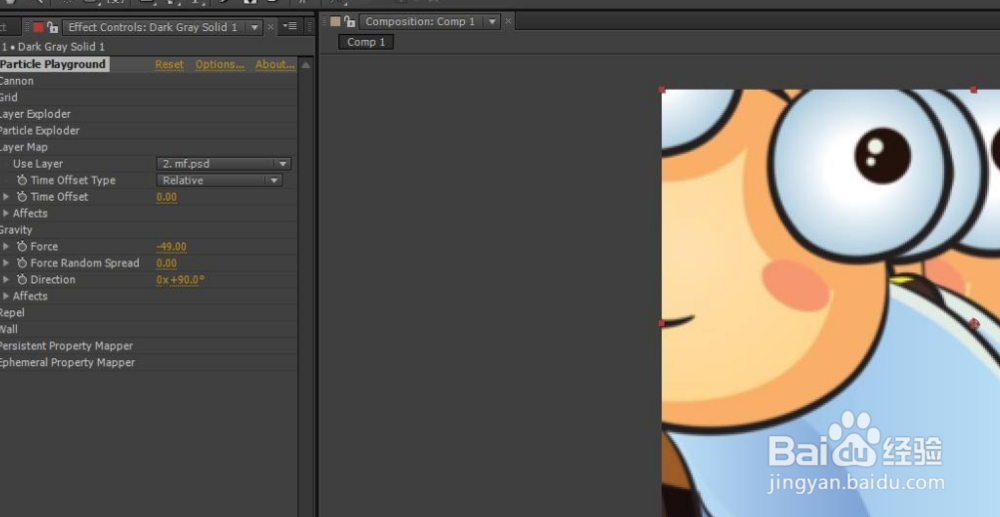
Task: Click the Effect Controls scroll-up arrow
Action: point(306,64)
